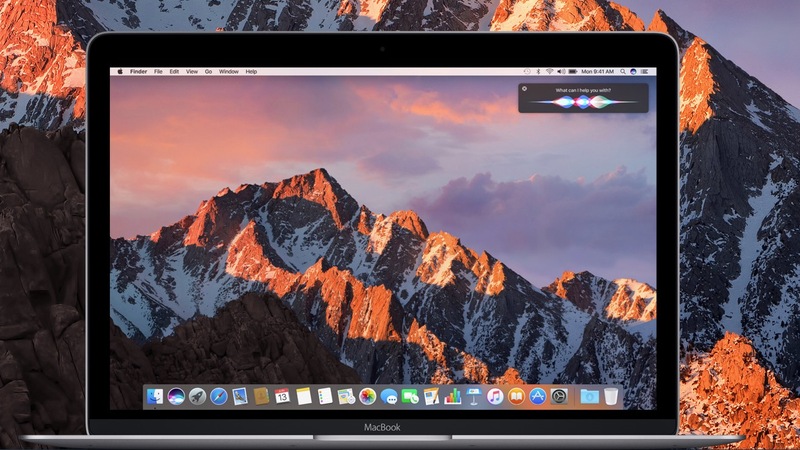Open Reminders list icon in Dock
The height and width of the screenshot is (450, 800).
325,396
